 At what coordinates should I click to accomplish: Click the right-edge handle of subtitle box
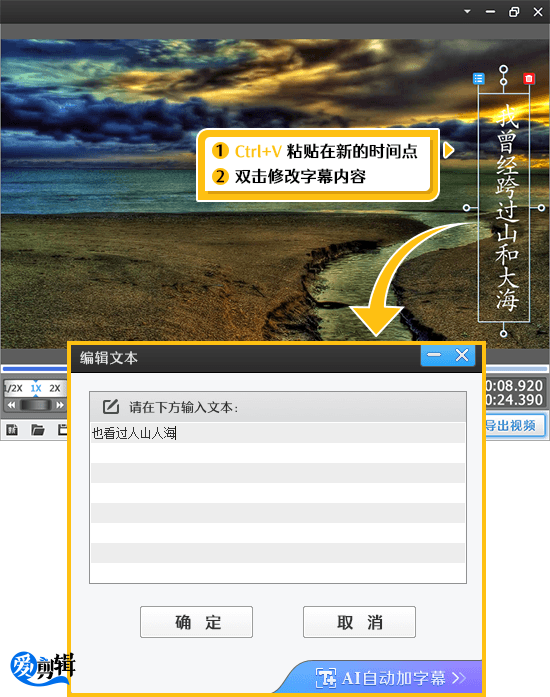(541, 208)
